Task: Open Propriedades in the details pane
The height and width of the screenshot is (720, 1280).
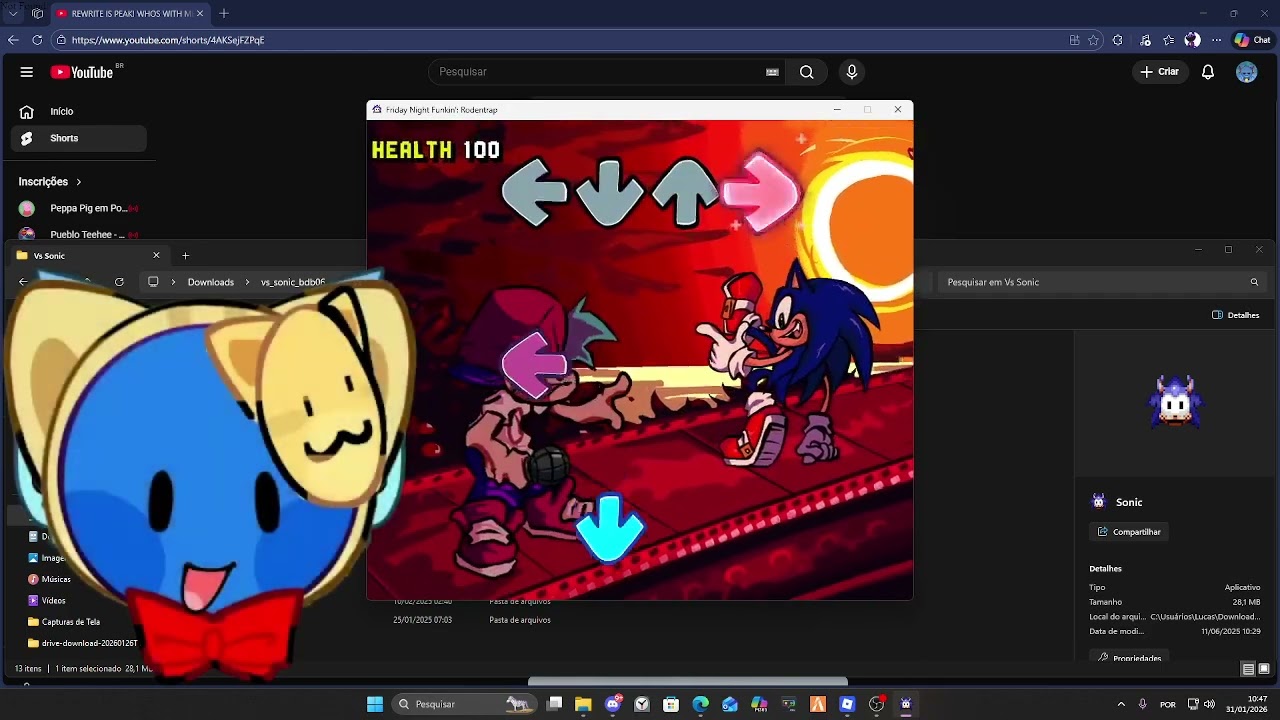Action: 1129,658
